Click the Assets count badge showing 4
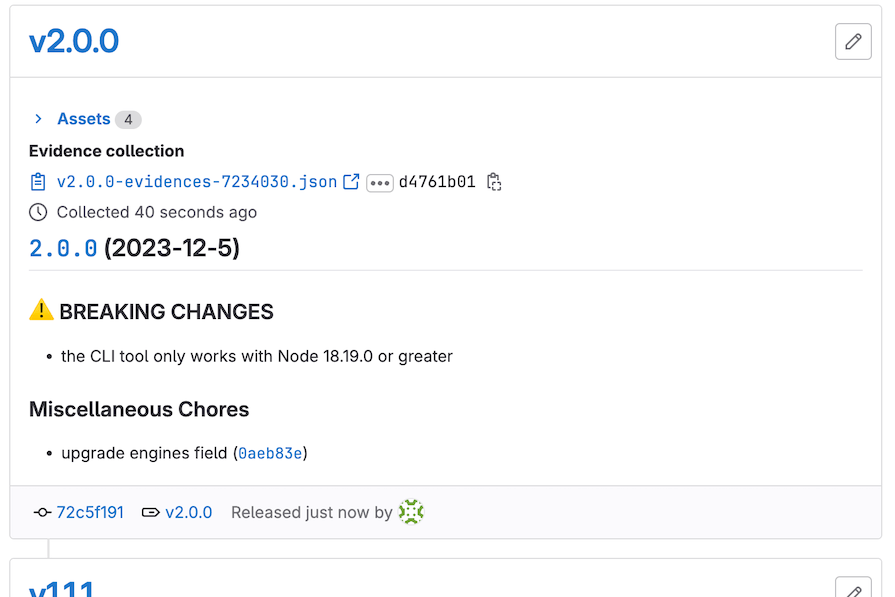Image resolution: width=895 pixels, height=597 pixels. pos(128,118)
